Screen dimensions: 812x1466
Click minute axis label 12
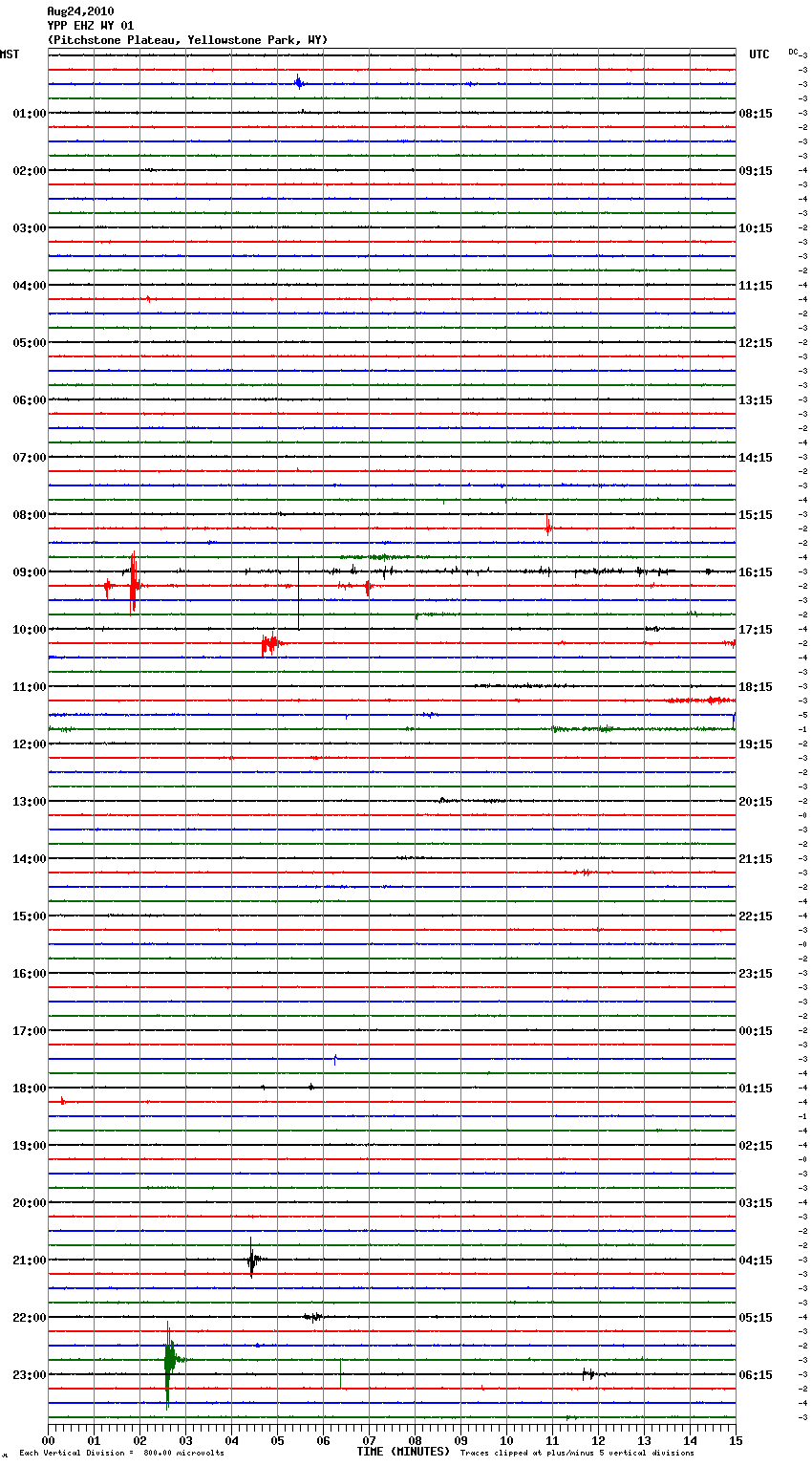pyautogui.click(x=598, y=1440)
